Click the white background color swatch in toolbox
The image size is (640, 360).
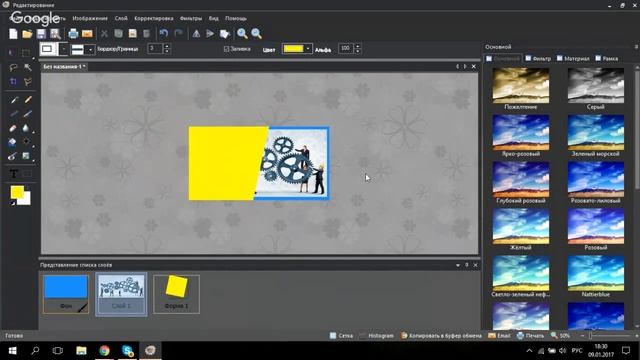point(26,199)
